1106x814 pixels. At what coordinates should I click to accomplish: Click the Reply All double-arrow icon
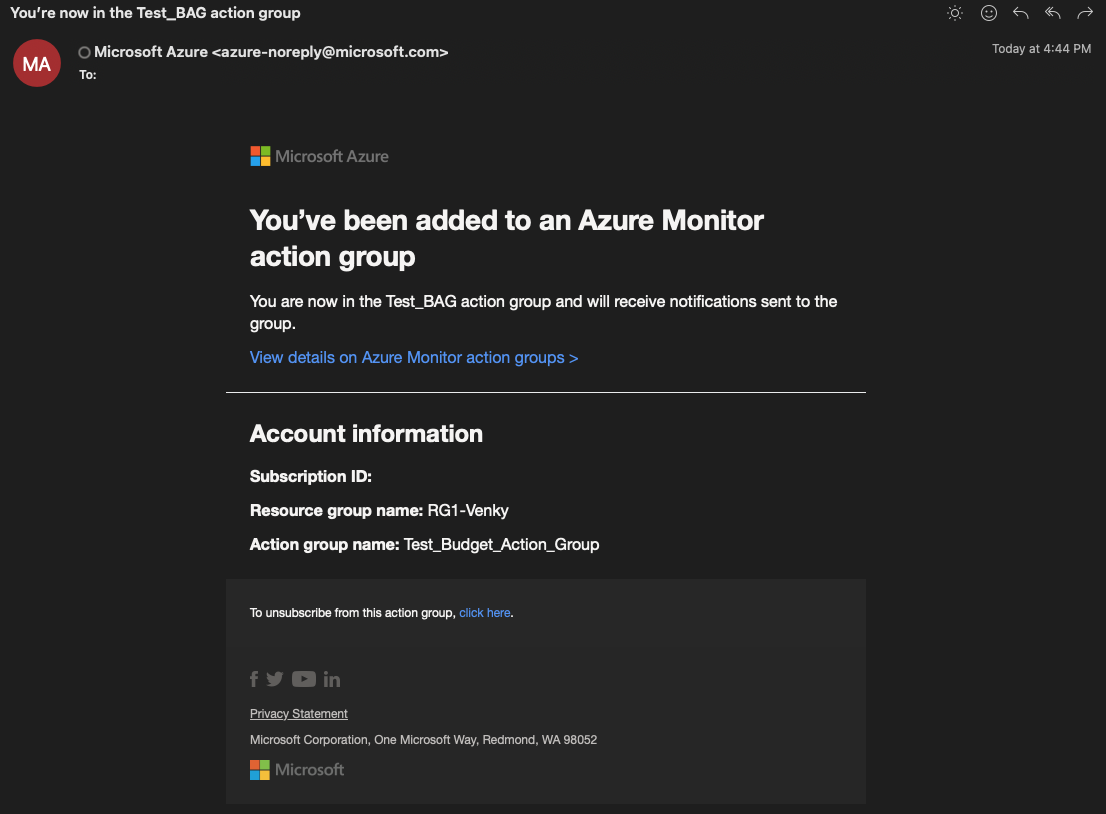tap(1053, 13)
